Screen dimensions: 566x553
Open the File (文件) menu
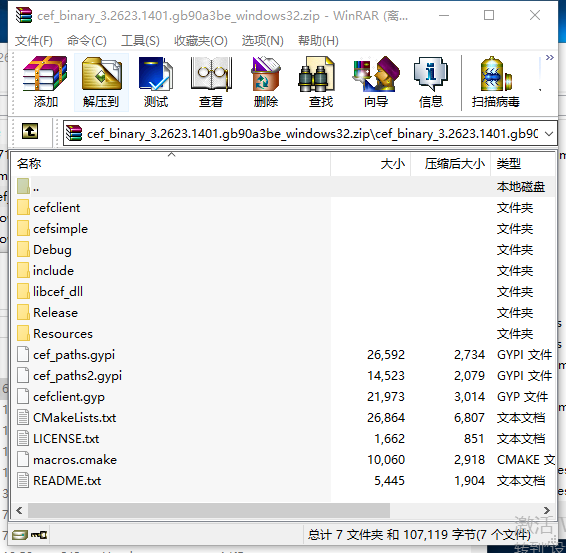(34, 41)
